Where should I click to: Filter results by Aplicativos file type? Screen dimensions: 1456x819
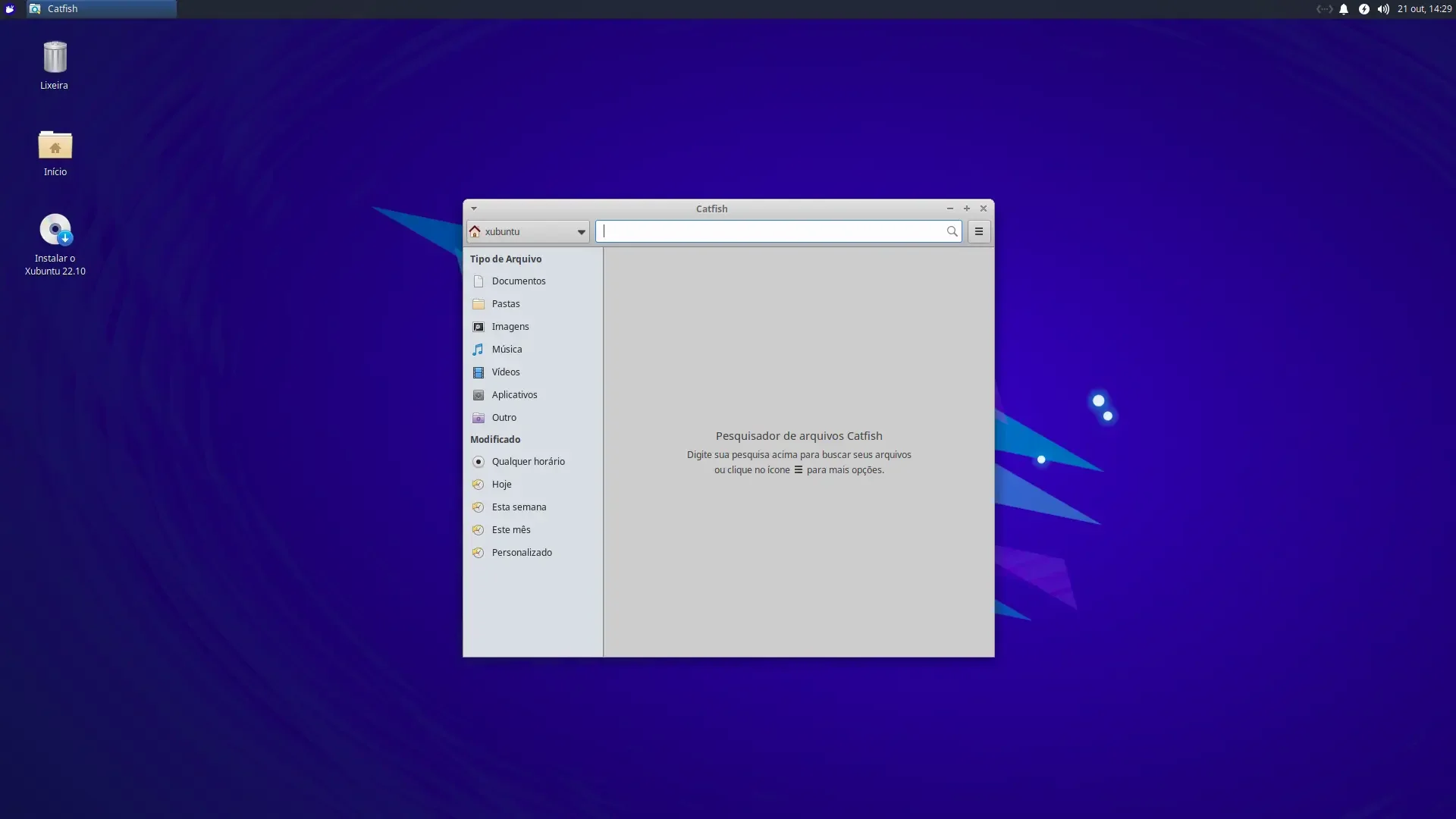pyautogui.click(x=532, y=395)
